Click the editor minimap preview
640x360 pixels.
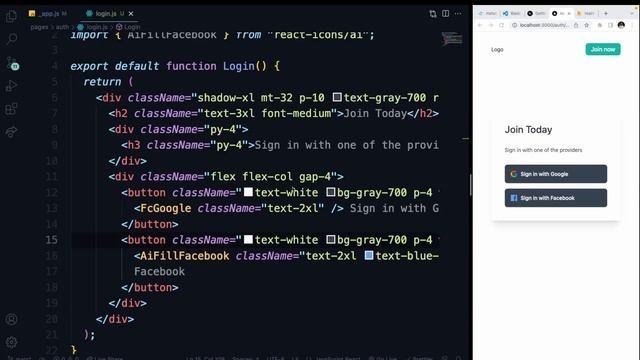[x=451, y=39]
